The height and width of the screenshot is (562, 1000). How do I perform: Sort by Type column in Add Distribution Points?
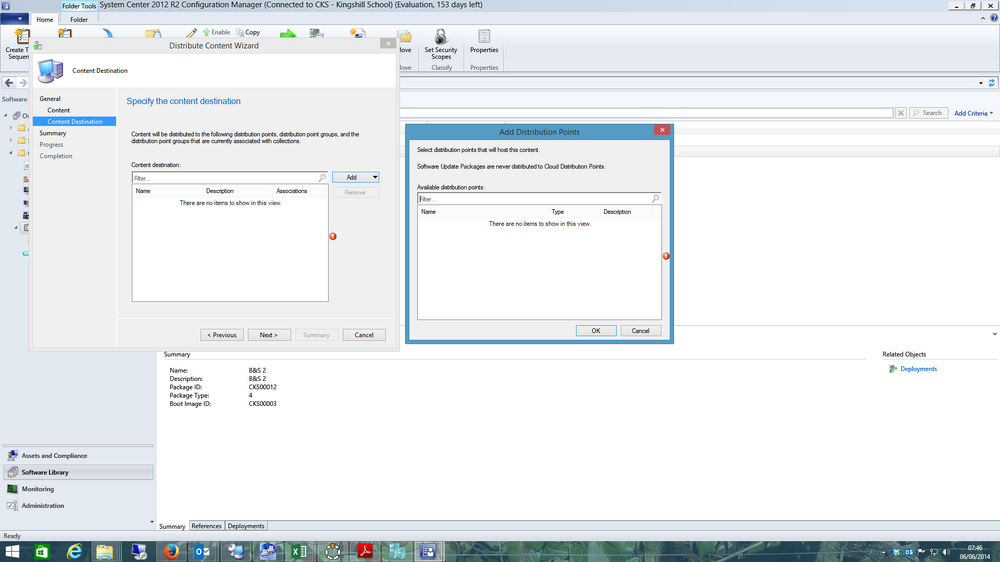[574, 212]
